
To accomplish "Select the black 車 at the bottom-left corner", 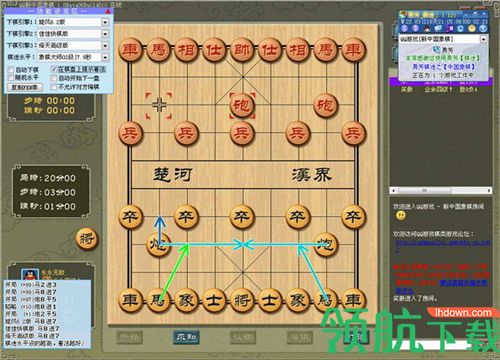I will click(x=130, y=300).
